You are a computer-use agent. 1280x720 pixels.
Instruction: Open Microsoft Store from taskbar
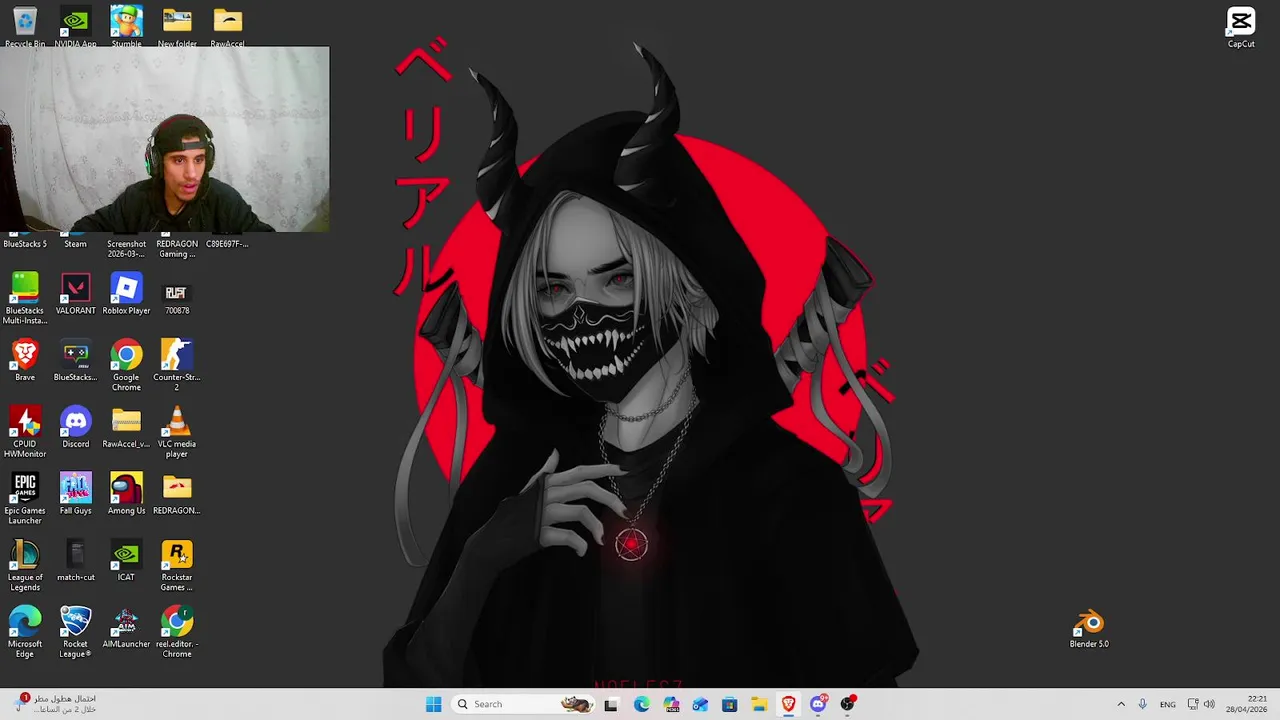[729, 704]
